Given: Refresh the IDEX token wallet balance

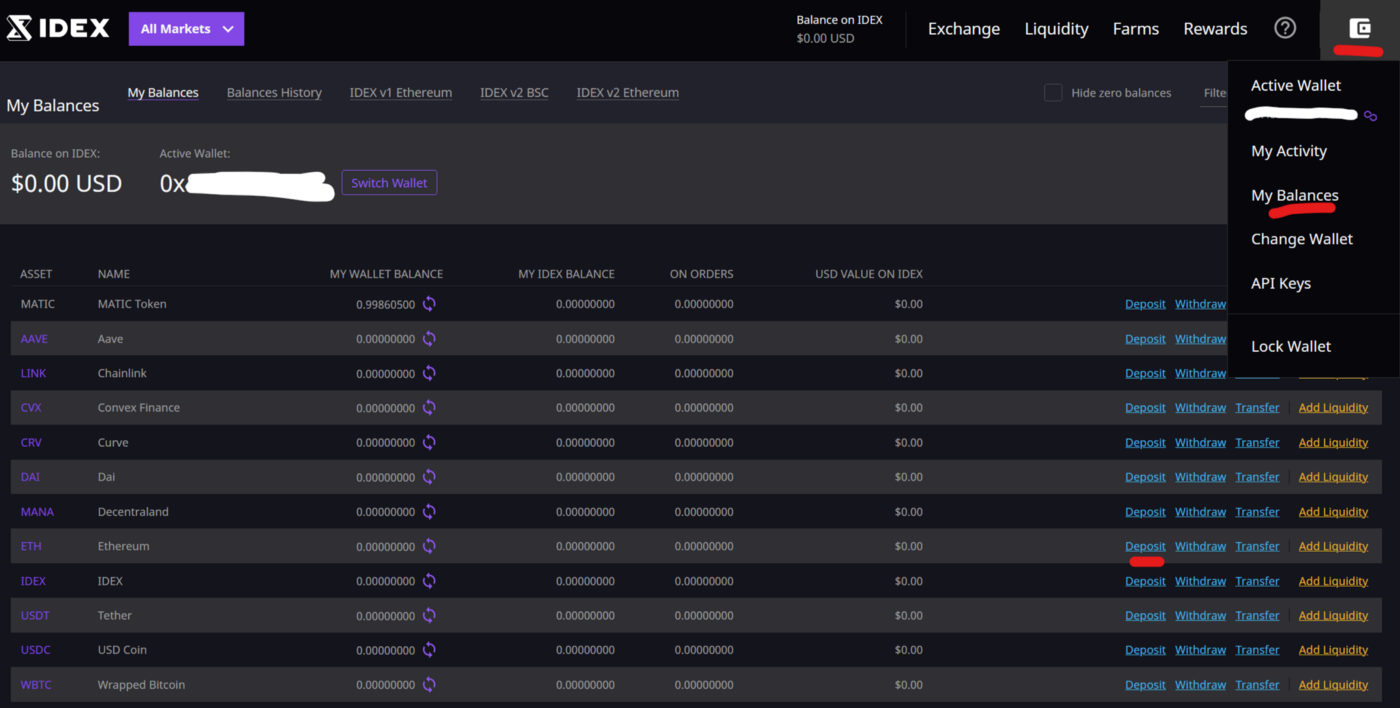Looking at the screenshot, I should click(429, 581).
